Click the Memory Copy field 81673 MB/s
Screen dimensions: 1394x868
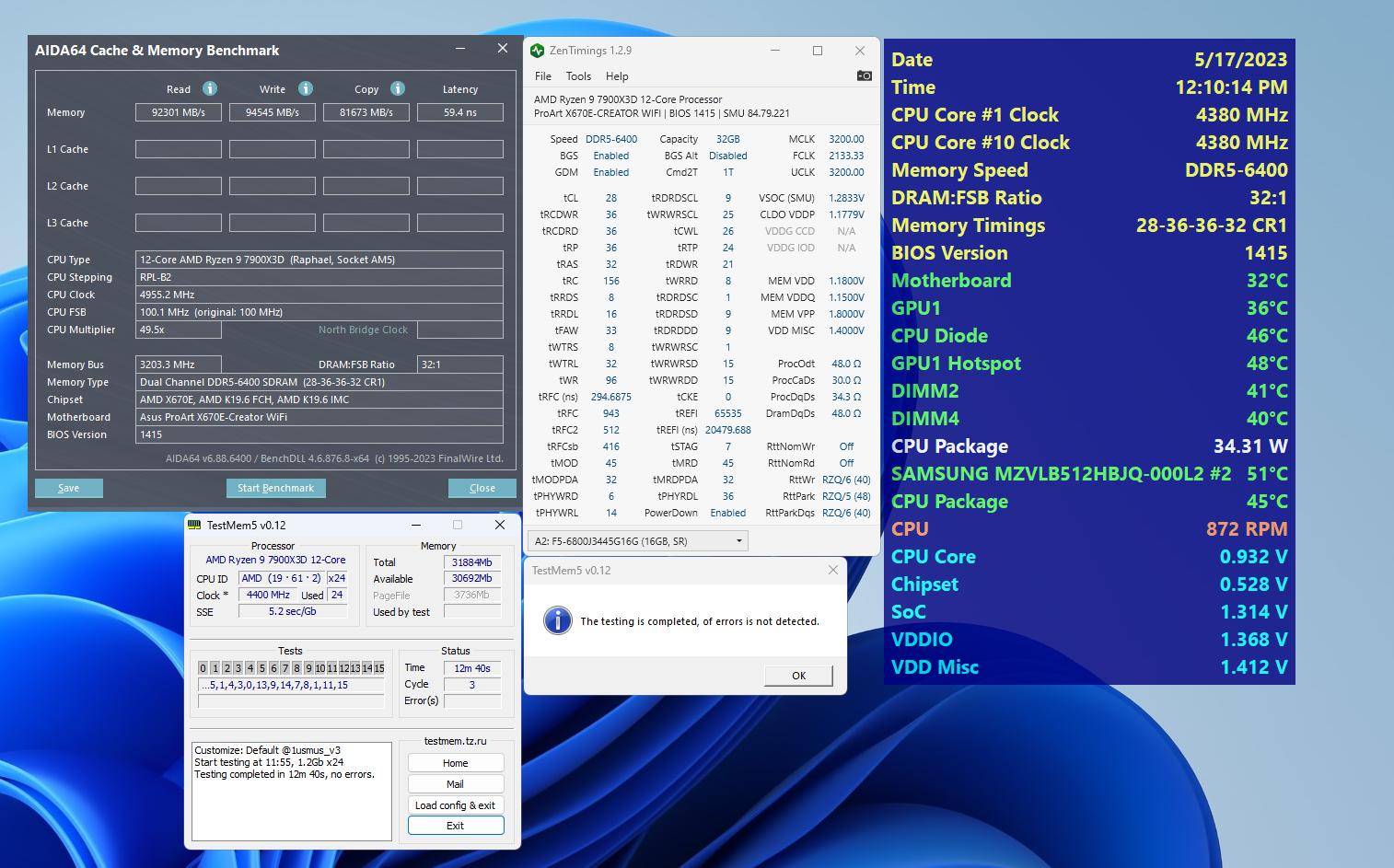[366, 112]
